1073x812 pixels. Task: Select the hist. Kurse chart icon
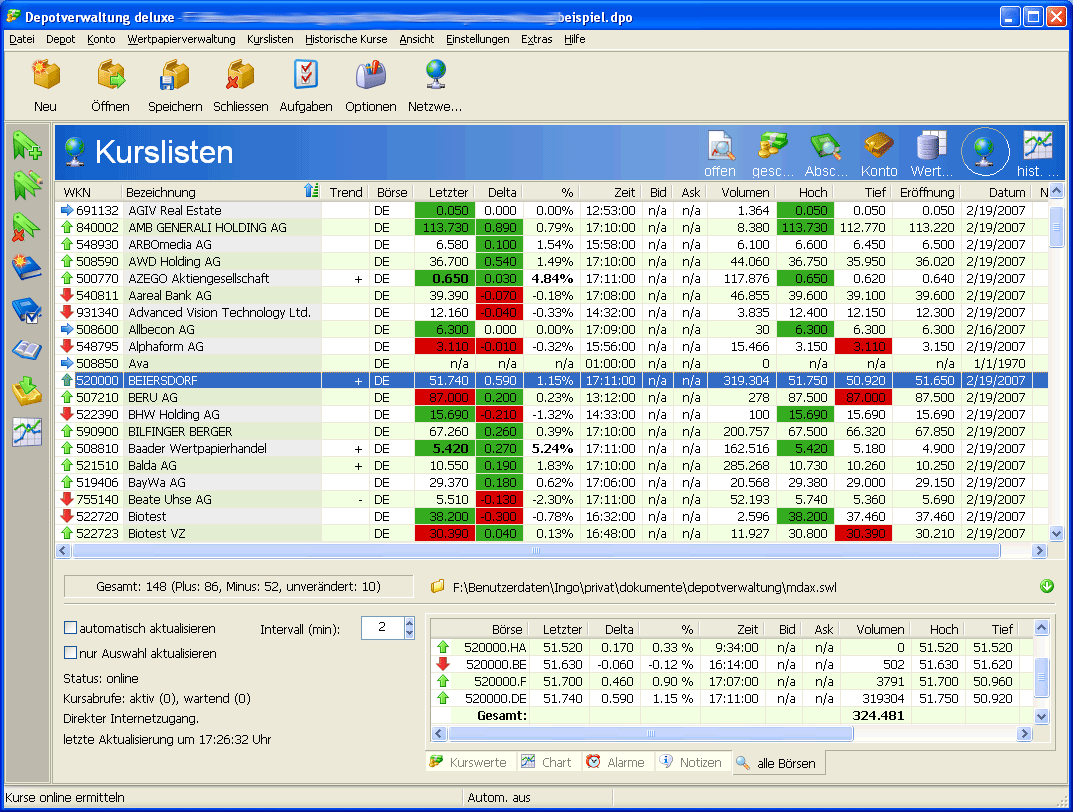click(x=1038, y=148)
